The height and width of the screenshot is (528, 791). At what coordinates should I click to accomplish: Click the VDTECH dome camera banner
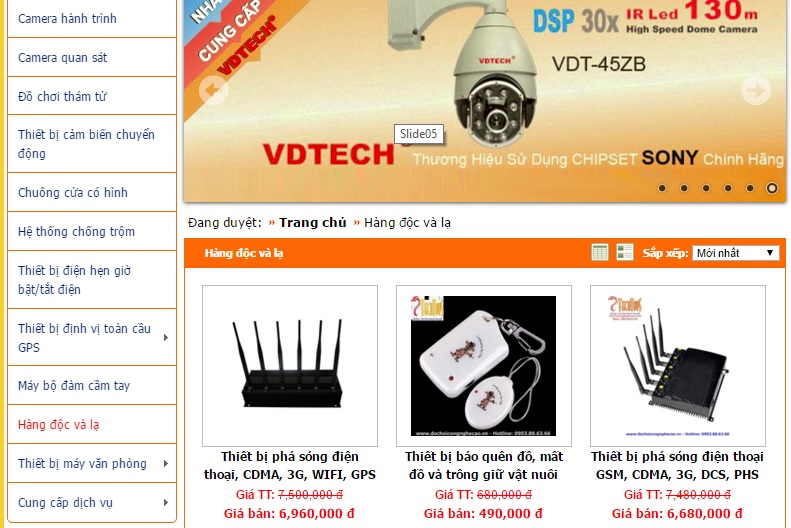tap(484, 101)
